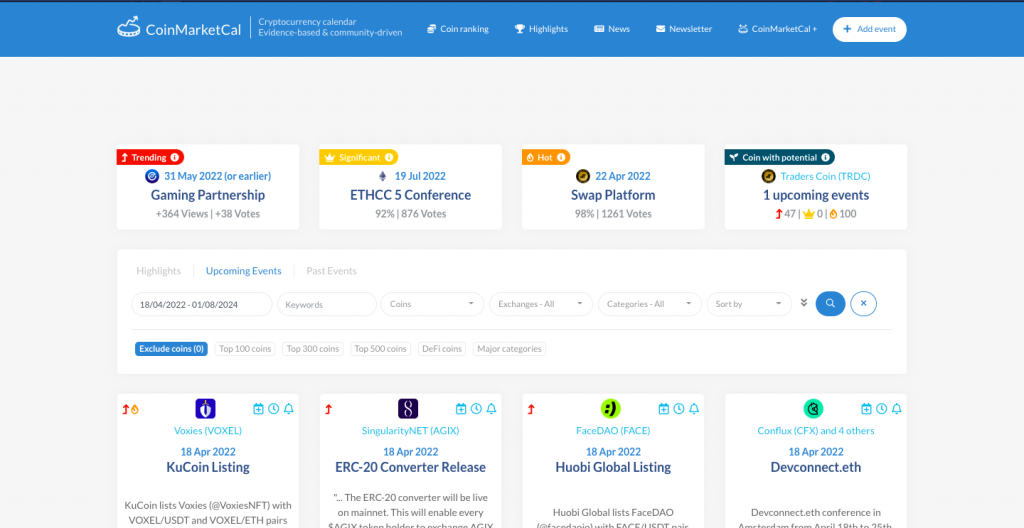Open the Devconnect.eth event
The width and height of the screenshot is (1024, 528).
click(x=816, y=467)
